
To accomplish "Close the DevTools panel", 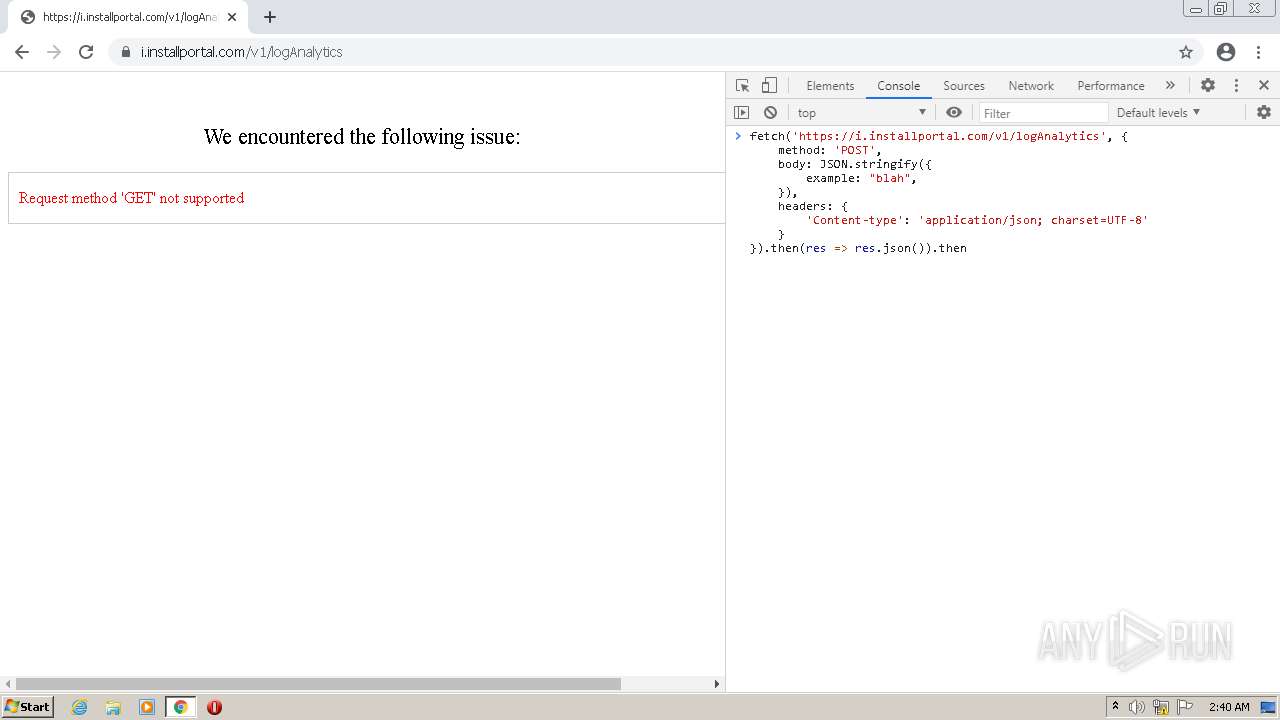I will (1264, 86).
